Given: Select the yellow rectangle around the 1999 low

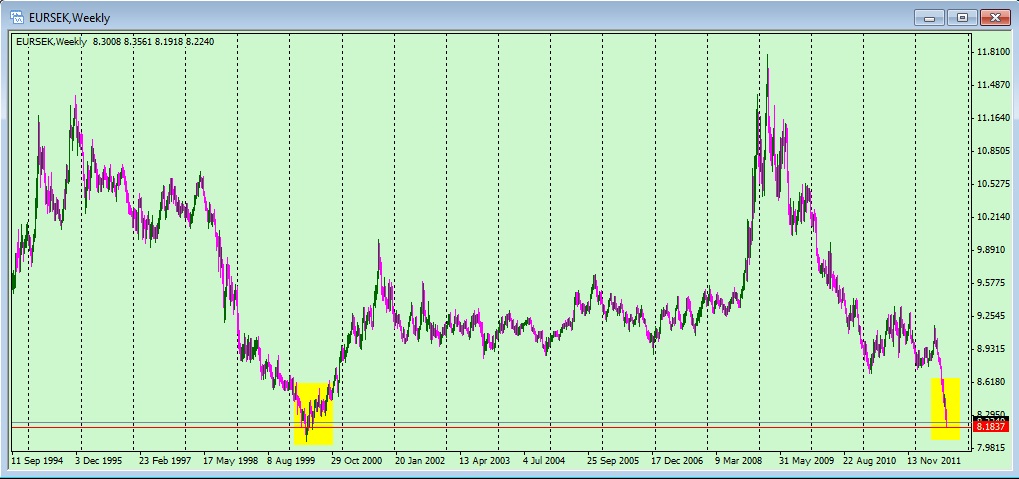Looking at the screenshot, I should [313, 413].
